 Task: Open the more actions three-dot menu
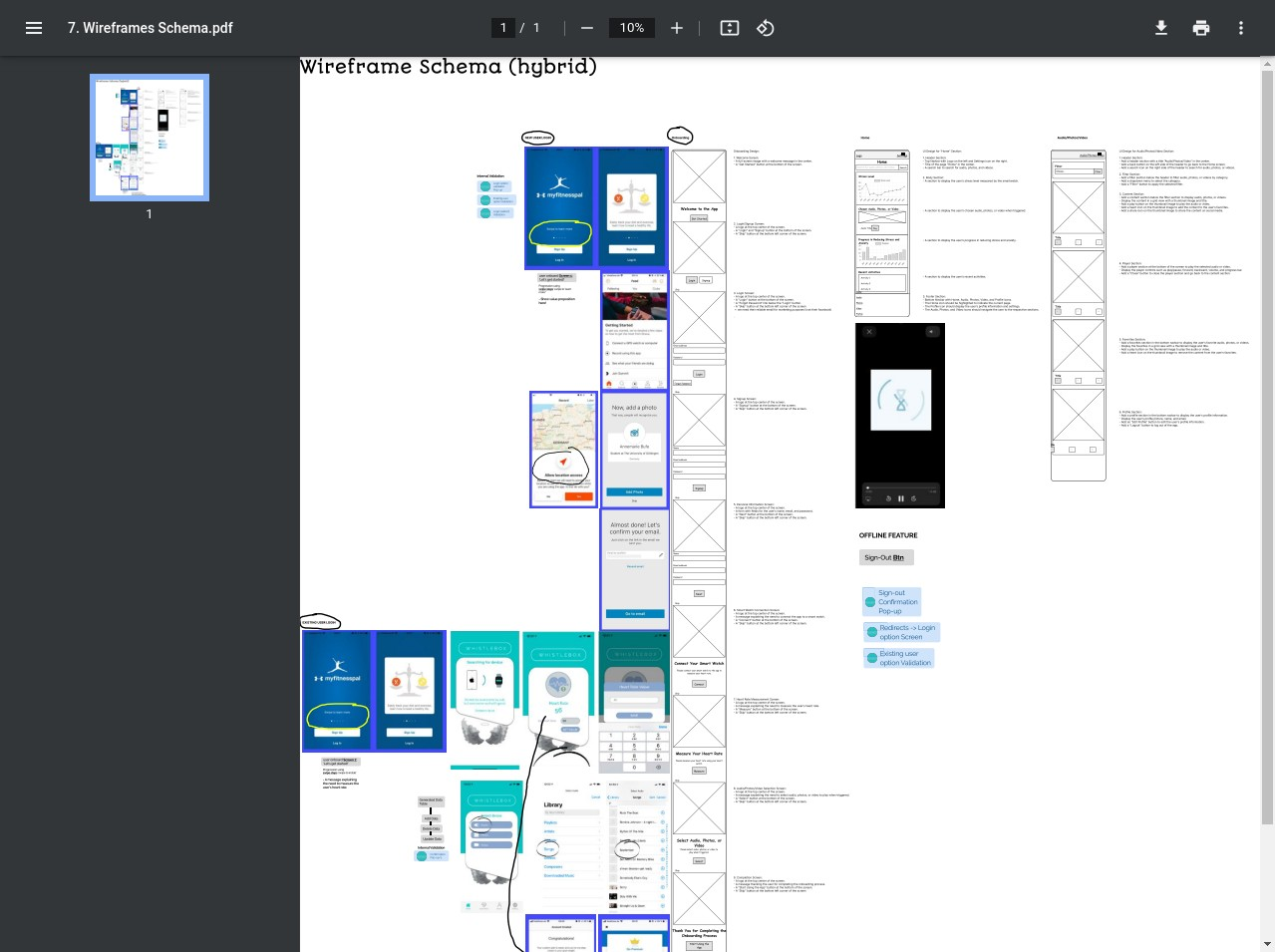click(x=1240, y=28)
